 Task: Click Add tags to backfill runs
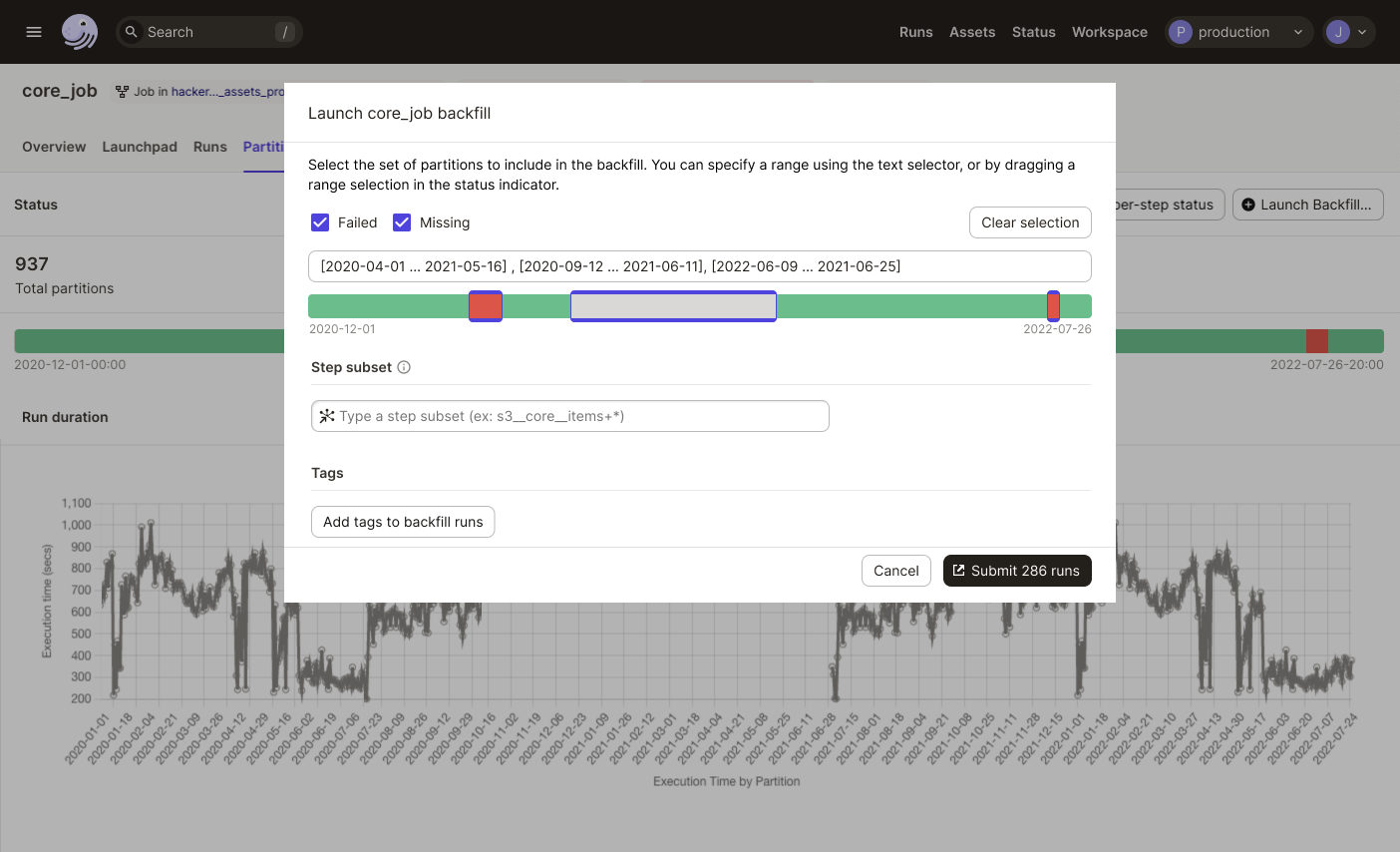tap(403, 522)
